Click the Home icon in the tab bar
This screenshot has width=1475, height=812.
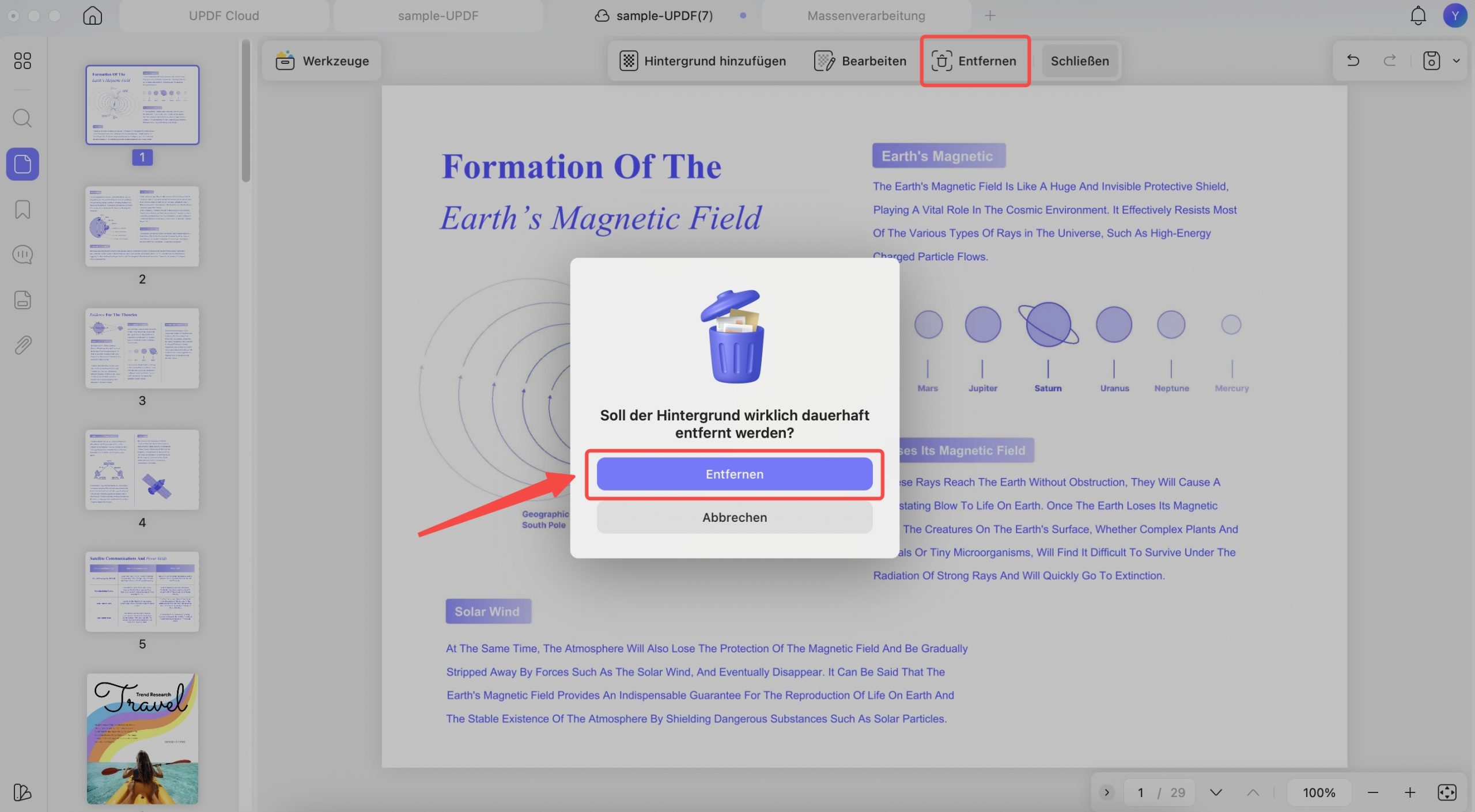[92, 16]
